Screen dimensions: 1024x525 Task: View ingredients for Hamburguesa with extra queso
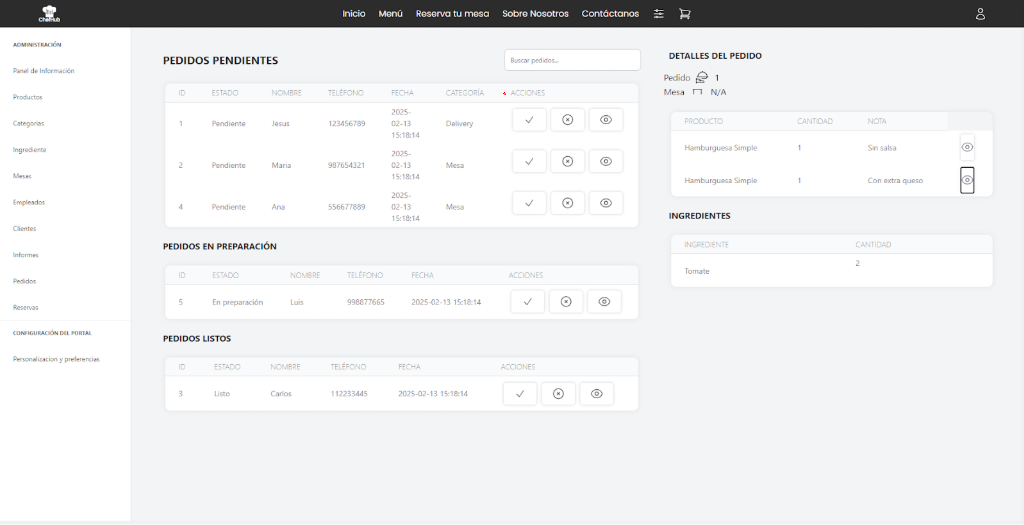coord(967,180)
